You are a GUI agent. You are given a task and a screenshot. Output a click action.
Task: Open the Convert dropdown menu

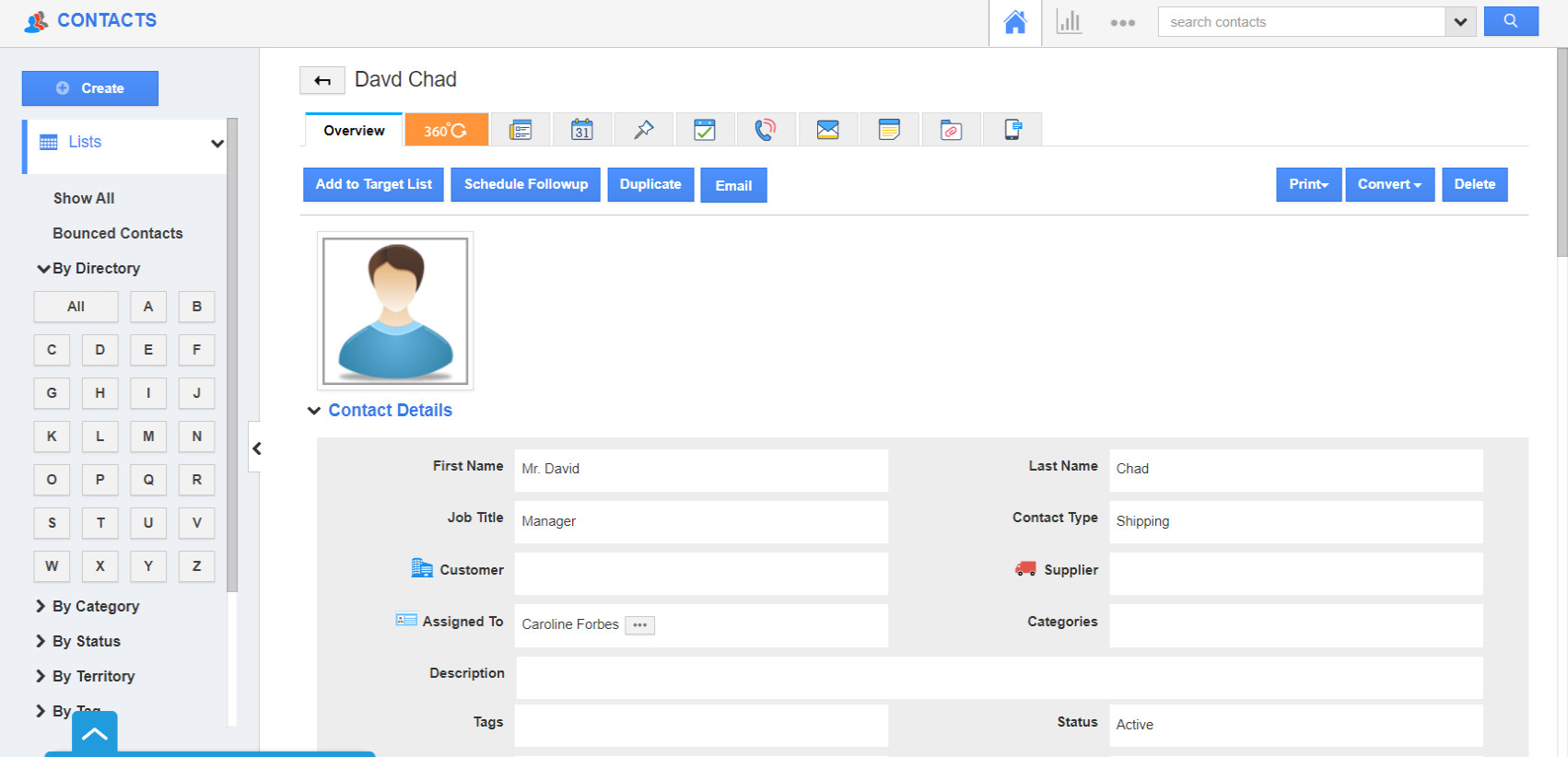point(1389,184)
